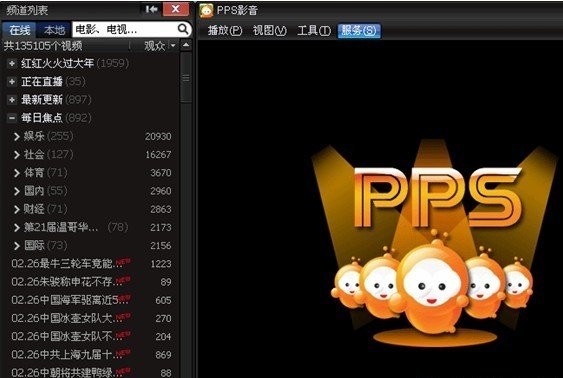Image resolution: width=563 pixels, height=378 pixels.
Task: Click the search magnifier icon
Action: click(x=183, y=29)
